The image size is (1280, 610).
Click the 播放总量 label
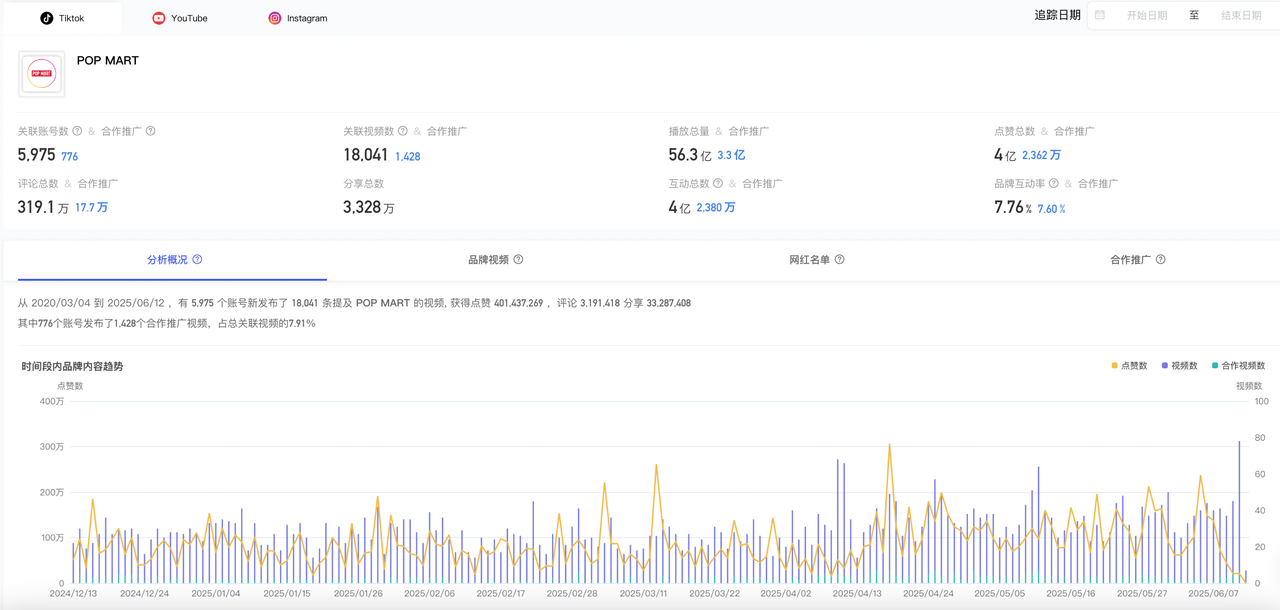(689, 131)
